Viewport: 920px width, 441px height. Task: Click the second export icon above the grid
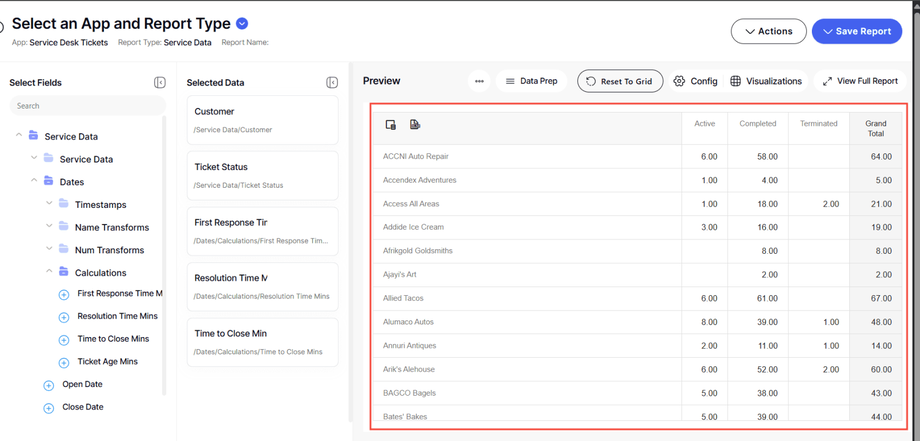pos(415,125)
